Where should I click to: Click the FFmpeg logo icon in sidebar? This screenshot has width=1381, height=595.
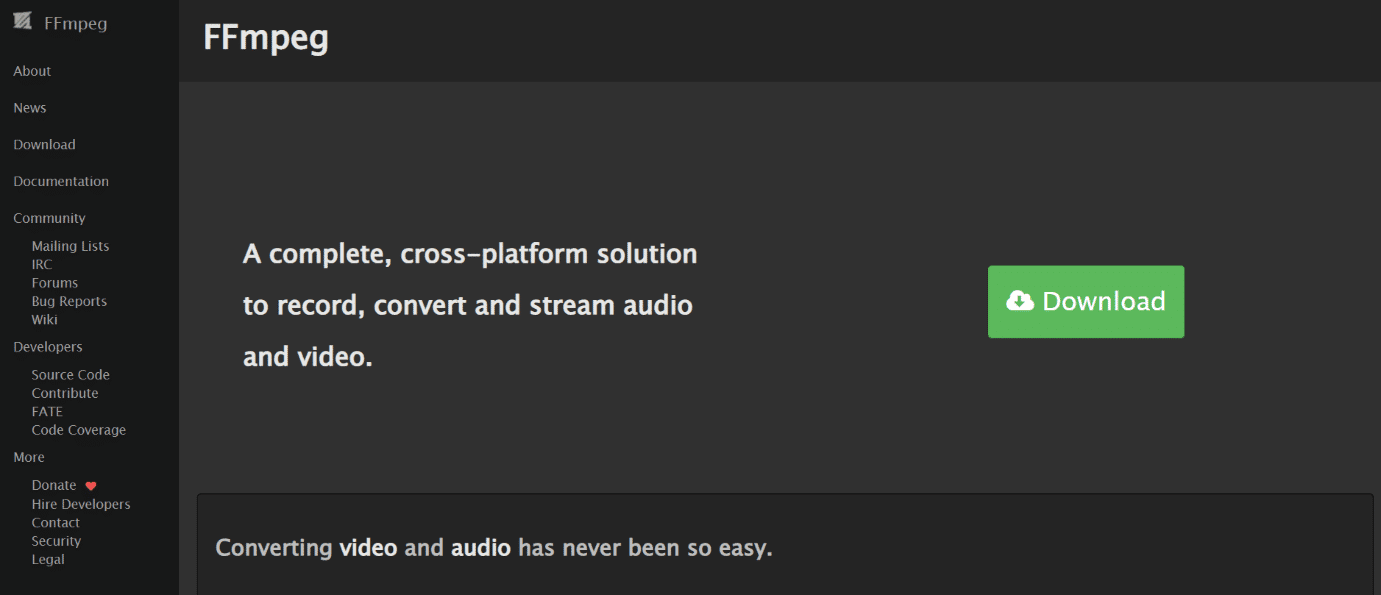pos(22,23)
